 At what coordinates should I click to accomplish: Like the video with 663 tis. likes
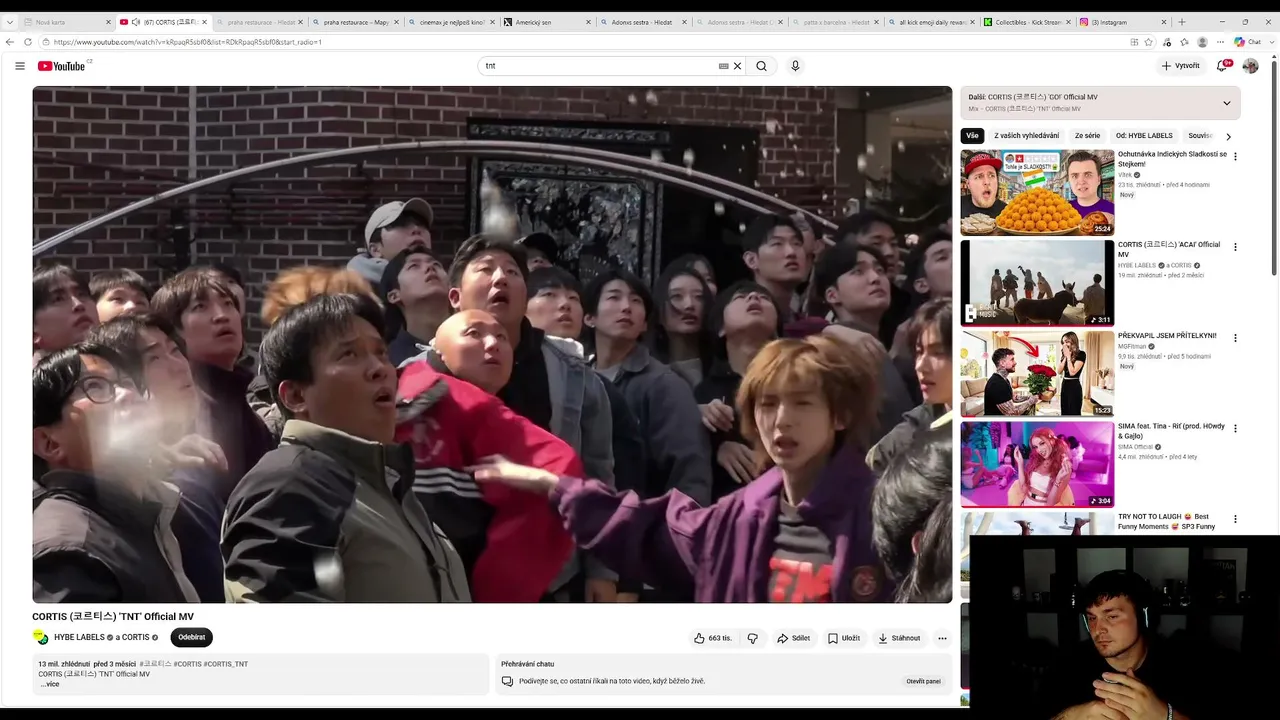coord(713,638)
